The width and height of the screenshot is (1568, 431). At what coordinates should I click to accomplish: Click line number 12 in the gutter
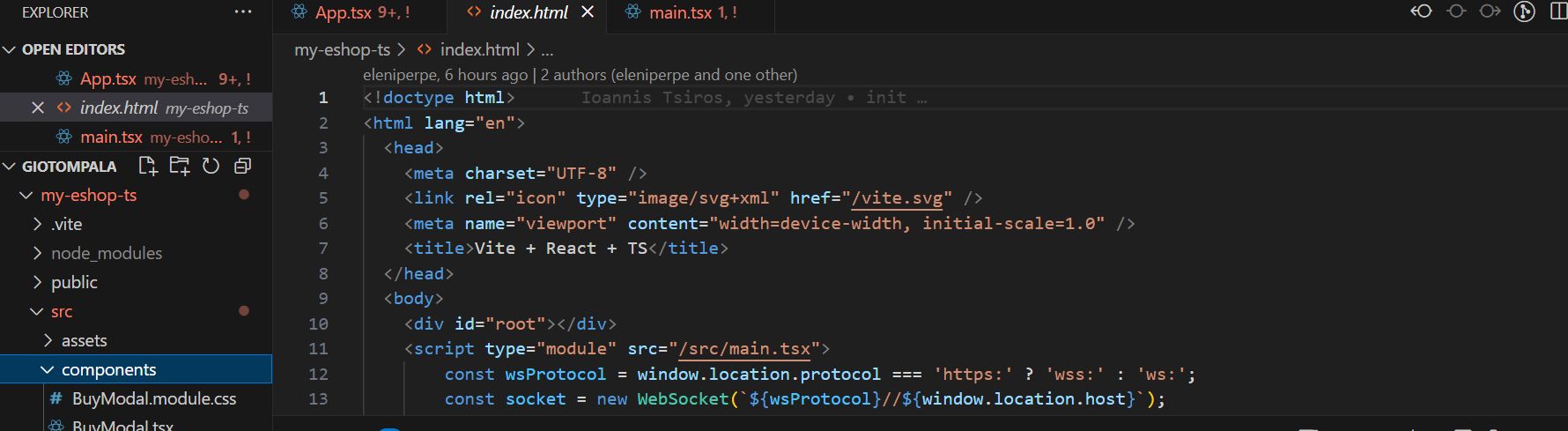[318, 375]
